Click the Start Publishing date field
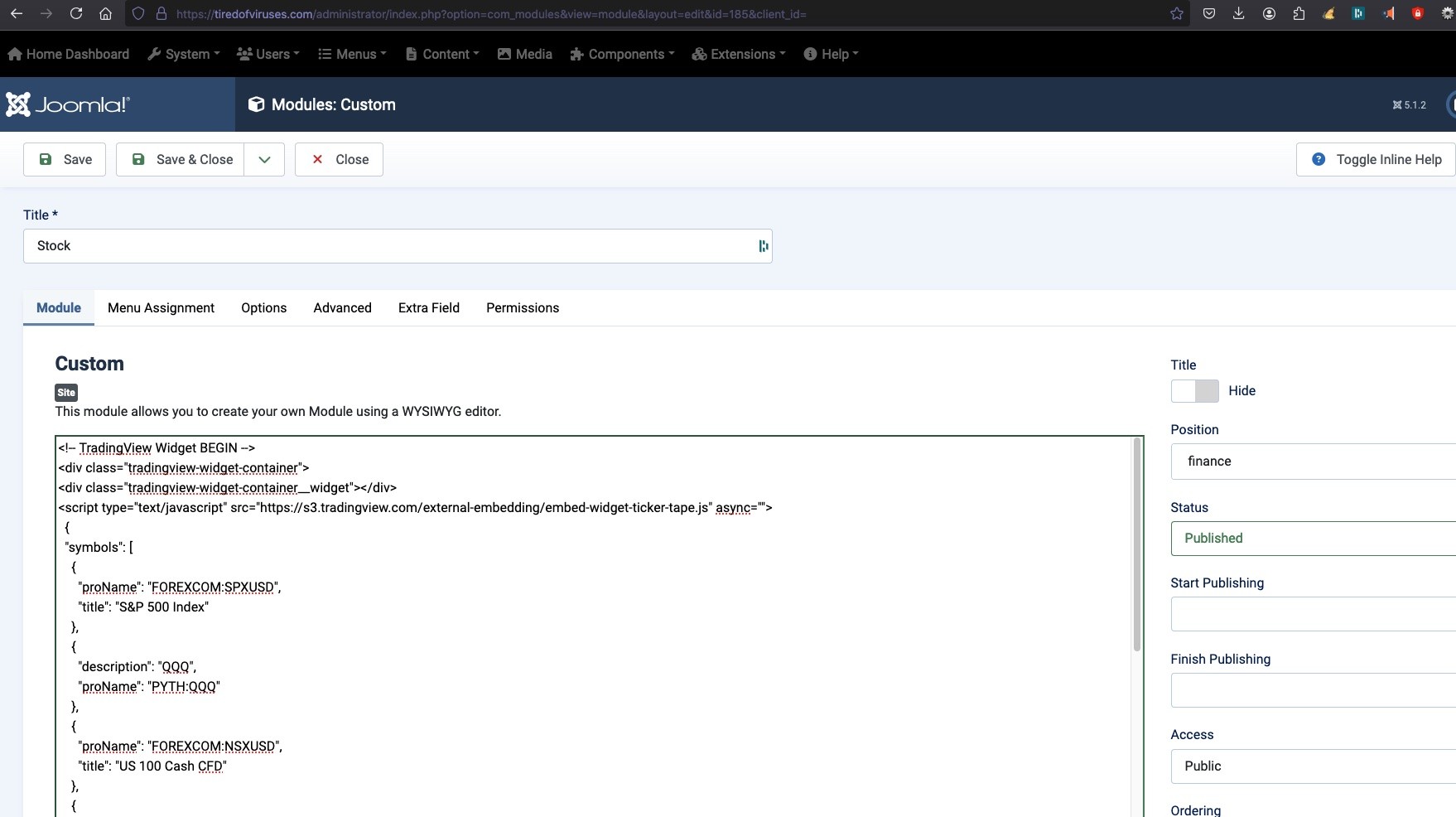 click(x=1314, y=614)
